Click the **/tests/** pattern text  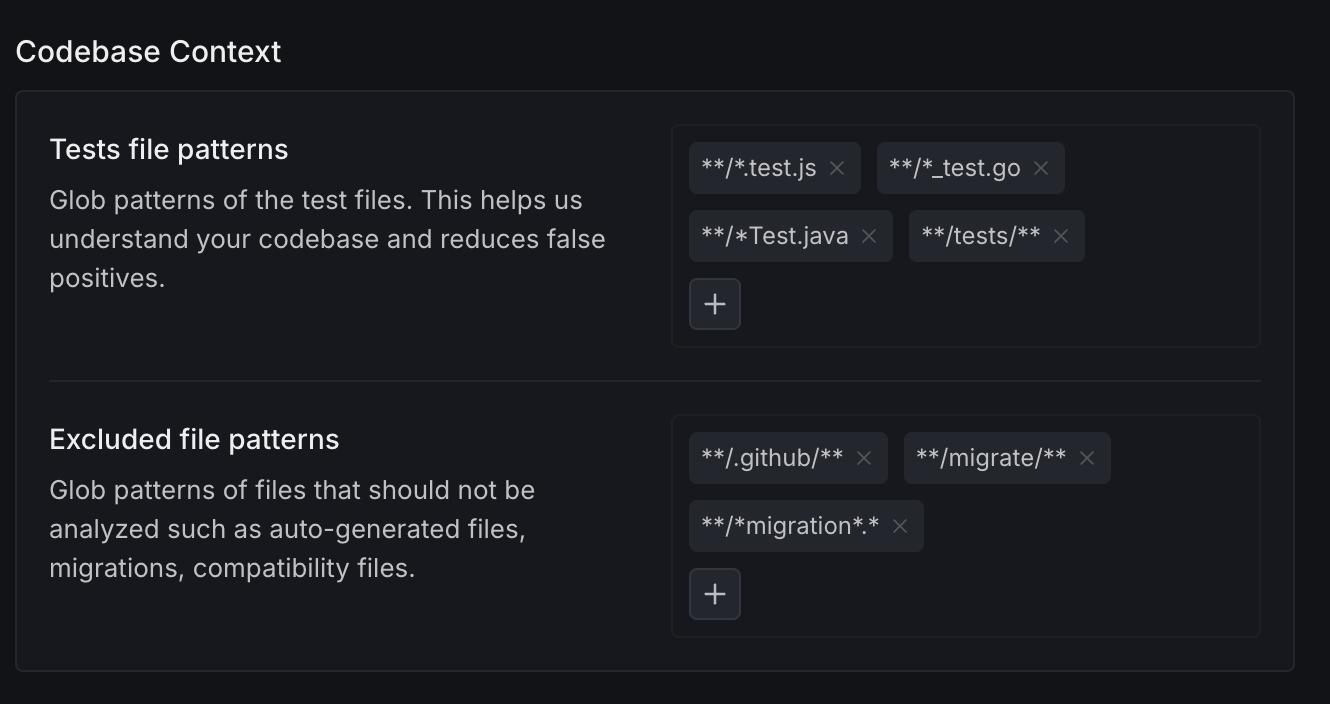point(980,236)
